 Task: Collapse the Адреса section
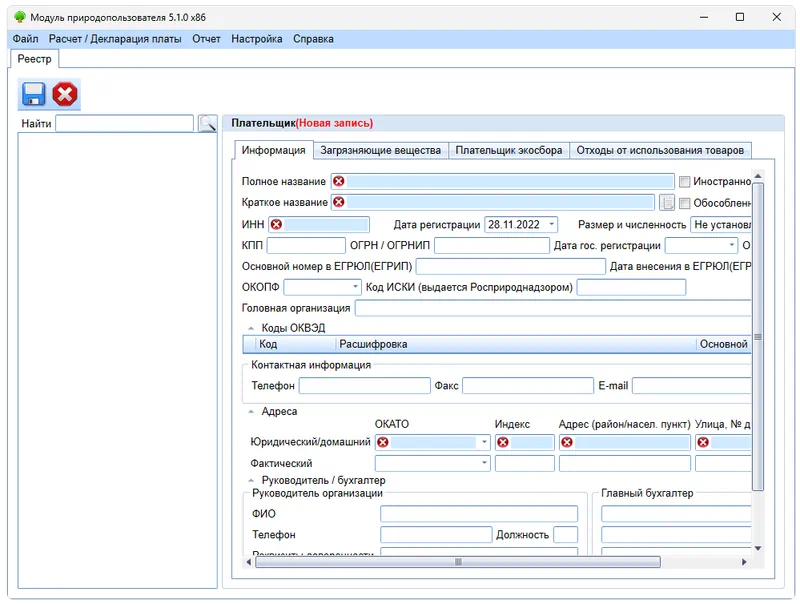251,412
